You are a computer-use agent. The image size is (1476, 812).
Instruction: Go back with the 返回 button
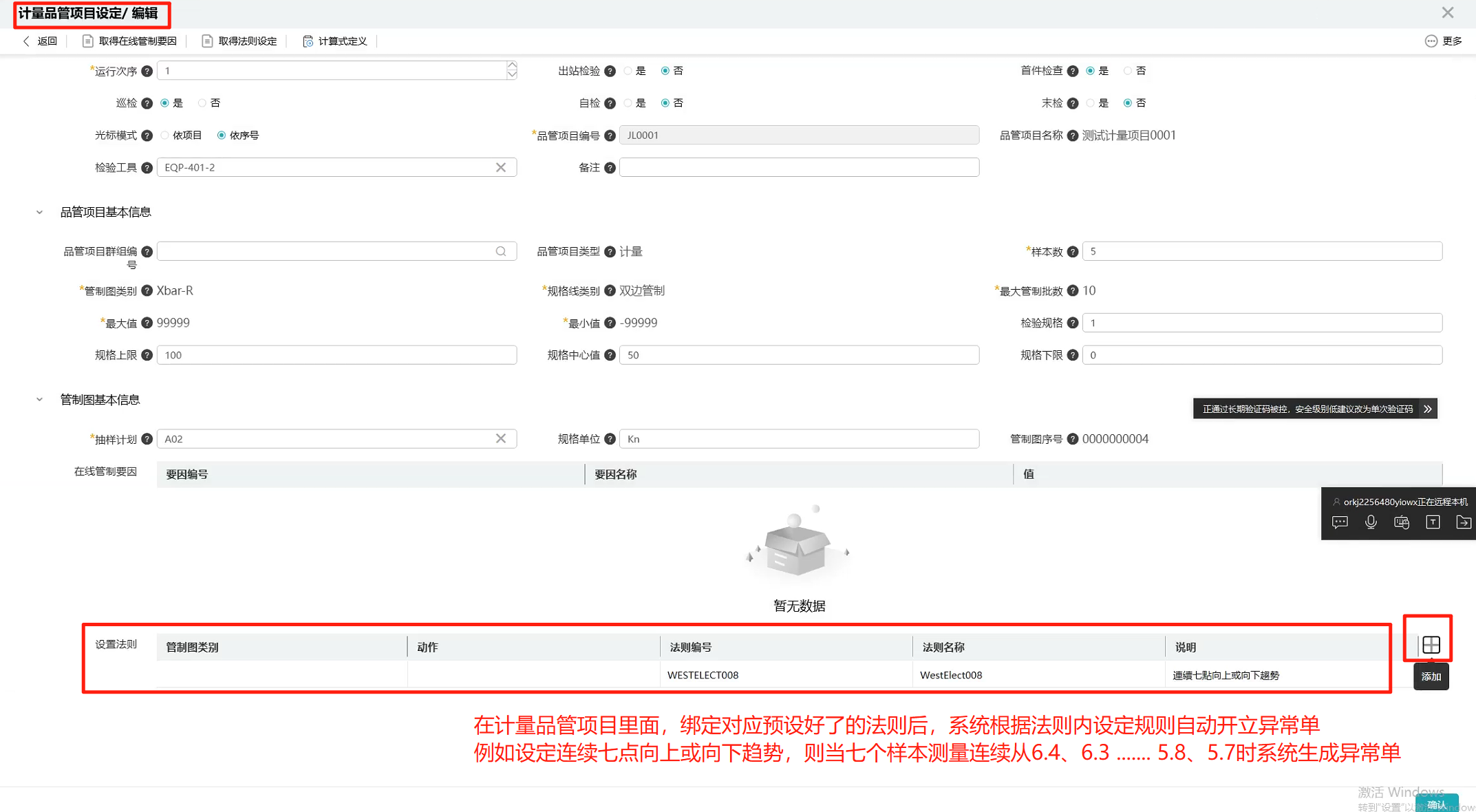[x=40, y=41]
